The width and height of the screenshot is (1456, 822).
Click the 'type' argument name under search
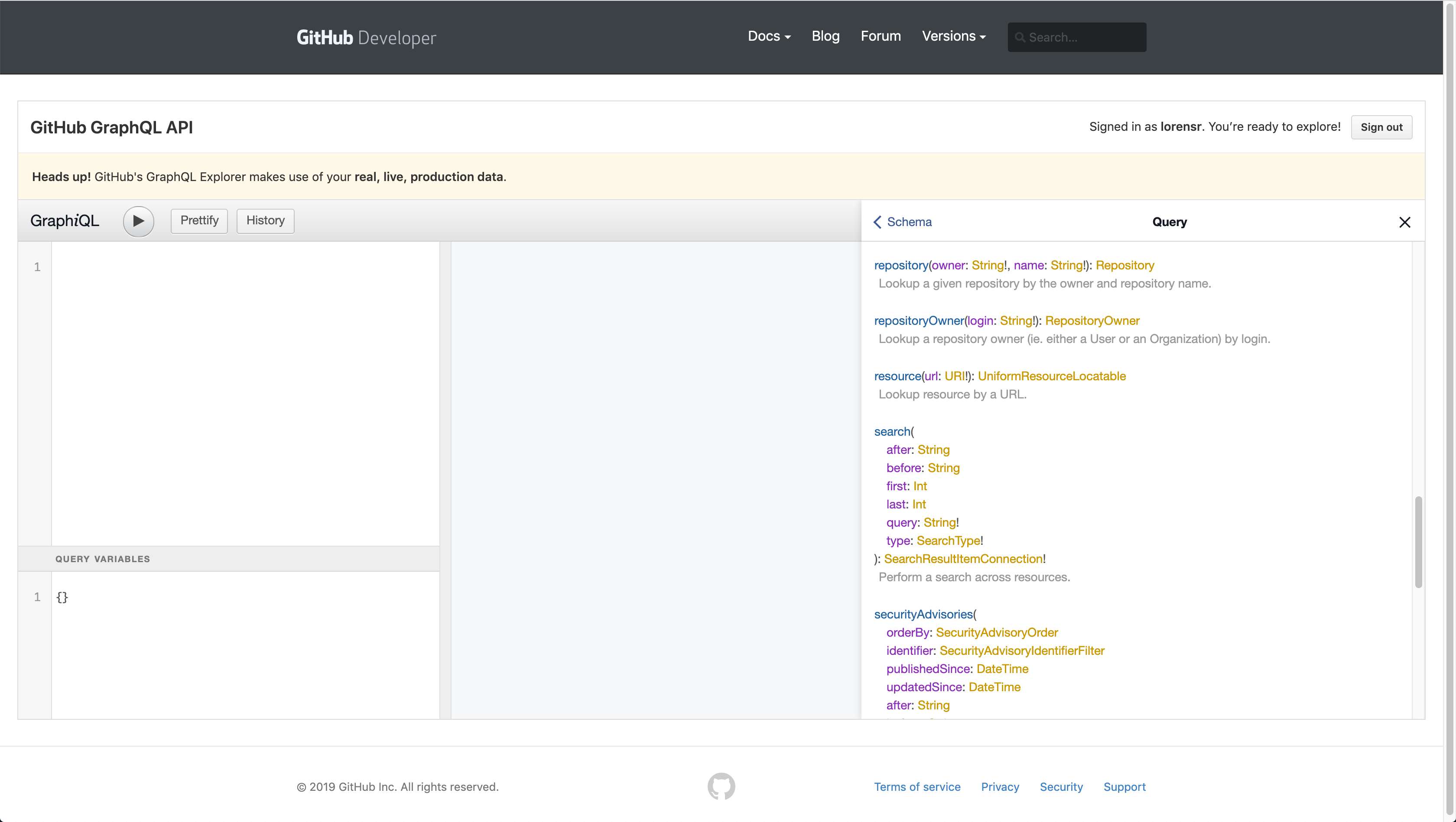point(898,540)
